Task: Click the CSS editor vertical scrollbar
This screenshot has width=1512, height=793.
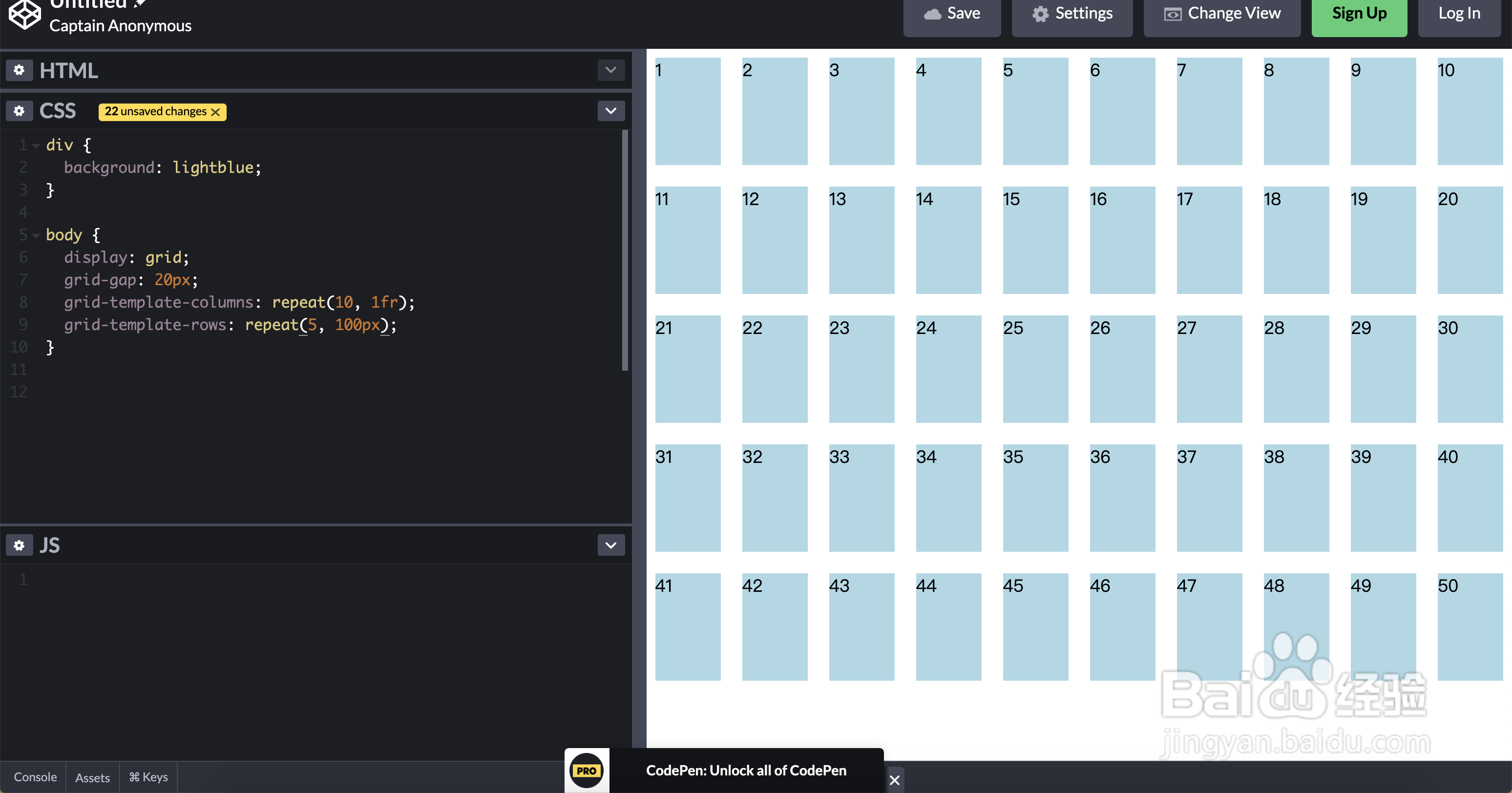Action: tap(625, 250)
